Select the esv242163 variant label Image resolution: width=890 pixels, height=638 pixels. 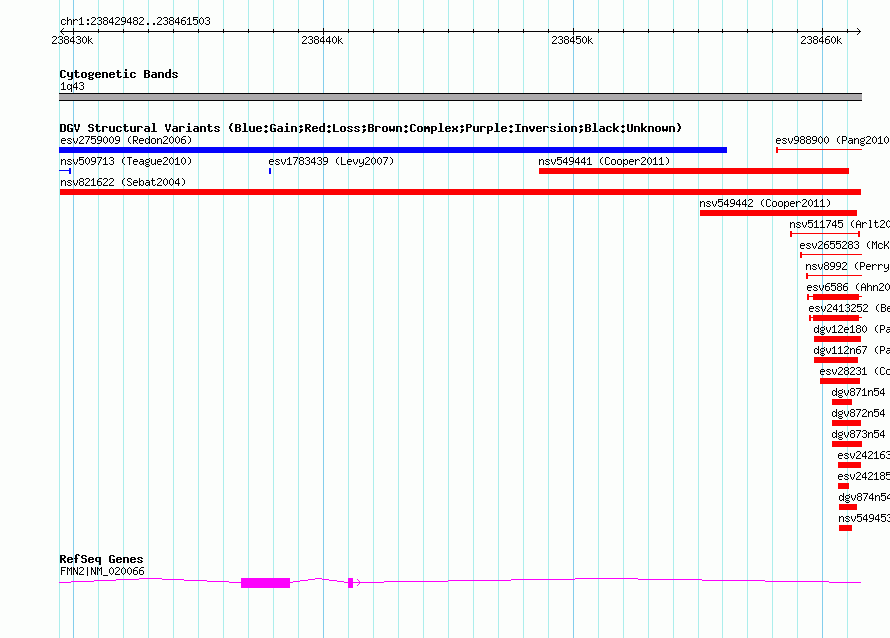pyautogui.click(x=863, y=455)
